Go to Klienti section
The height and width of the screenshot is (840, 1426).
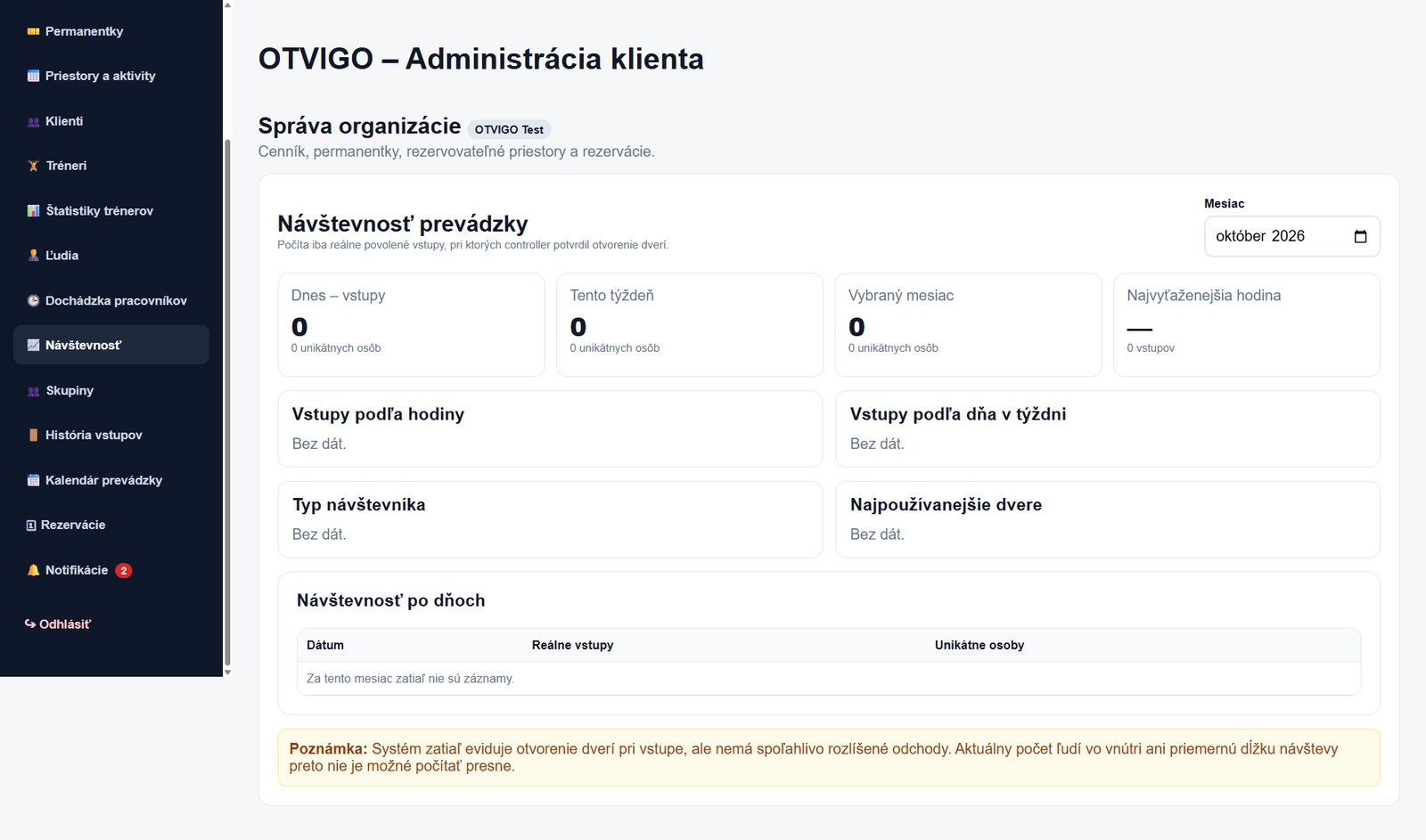pyautogui.click(x=111, y=121)
